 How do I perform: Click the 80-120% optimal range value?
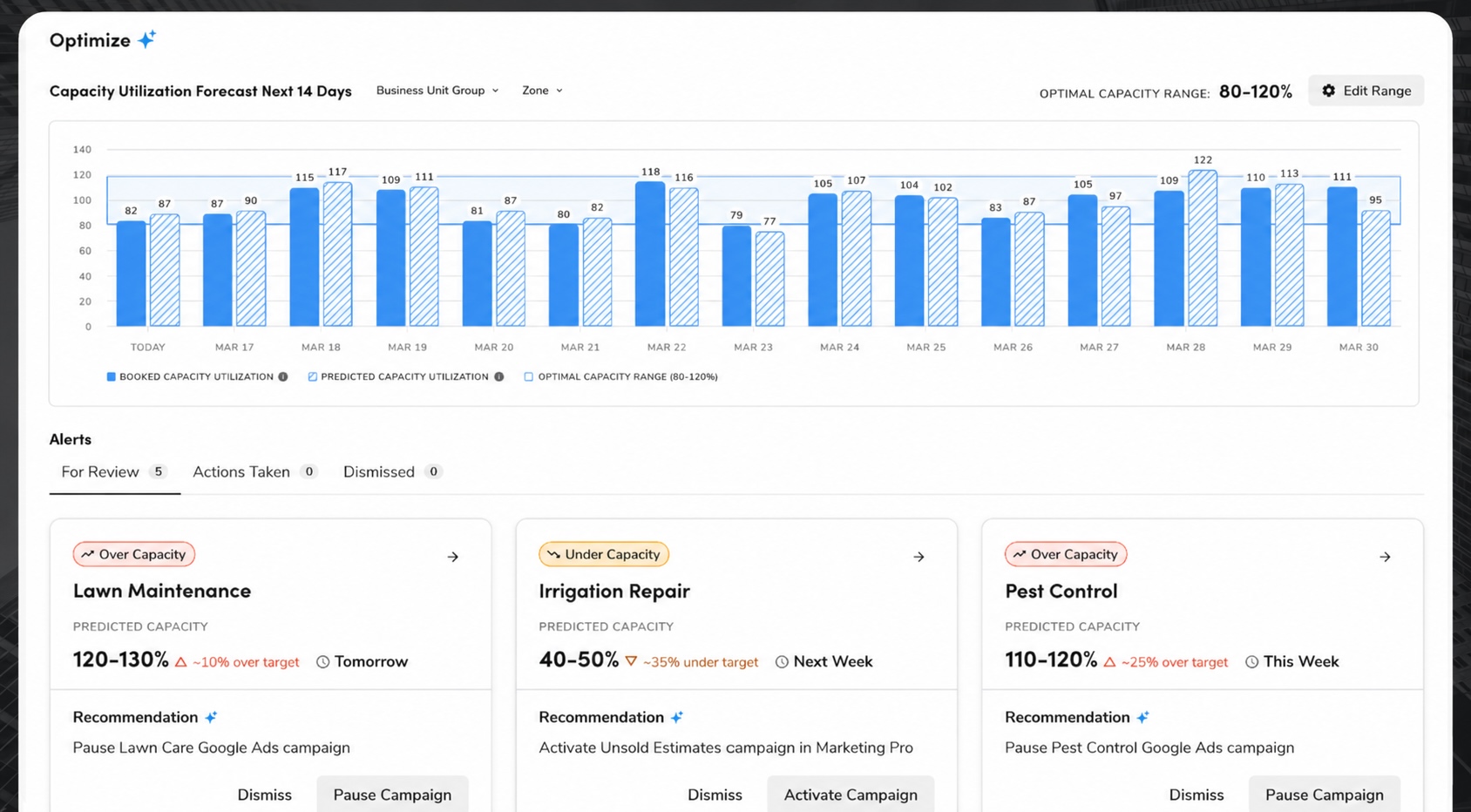1256,91
